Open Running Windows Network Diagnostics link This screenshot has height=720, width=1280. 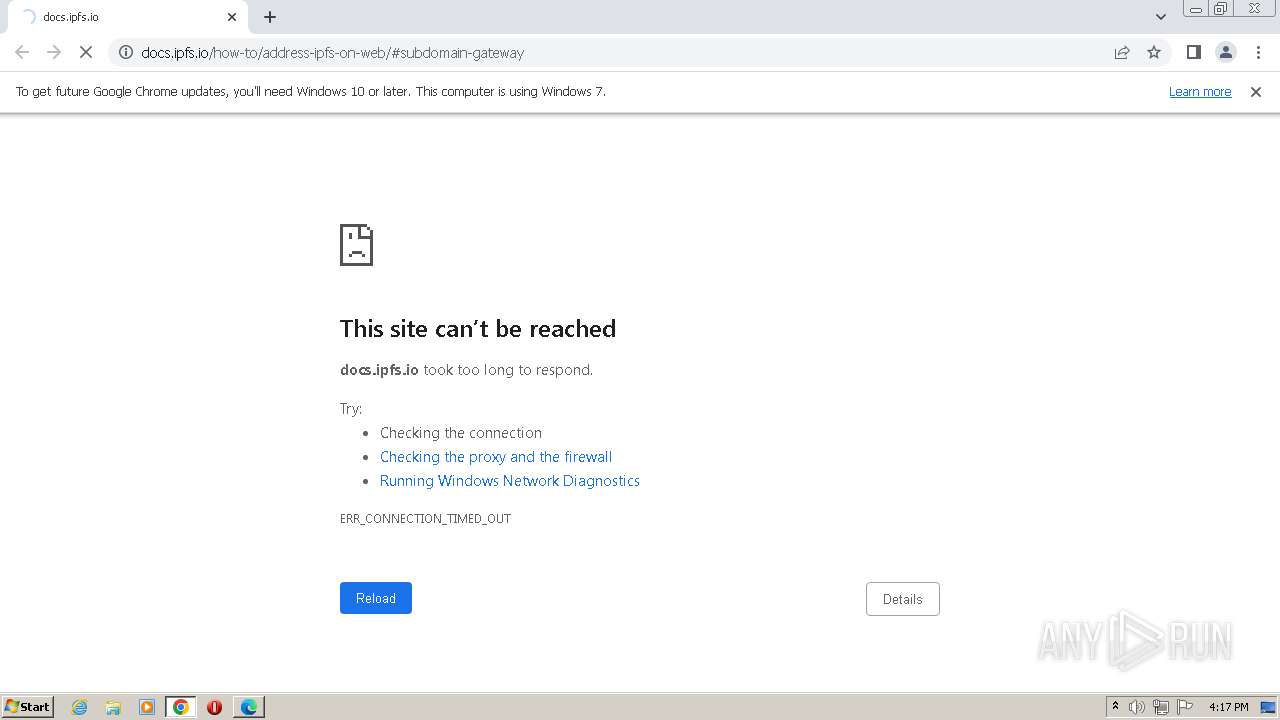(509, 480)
